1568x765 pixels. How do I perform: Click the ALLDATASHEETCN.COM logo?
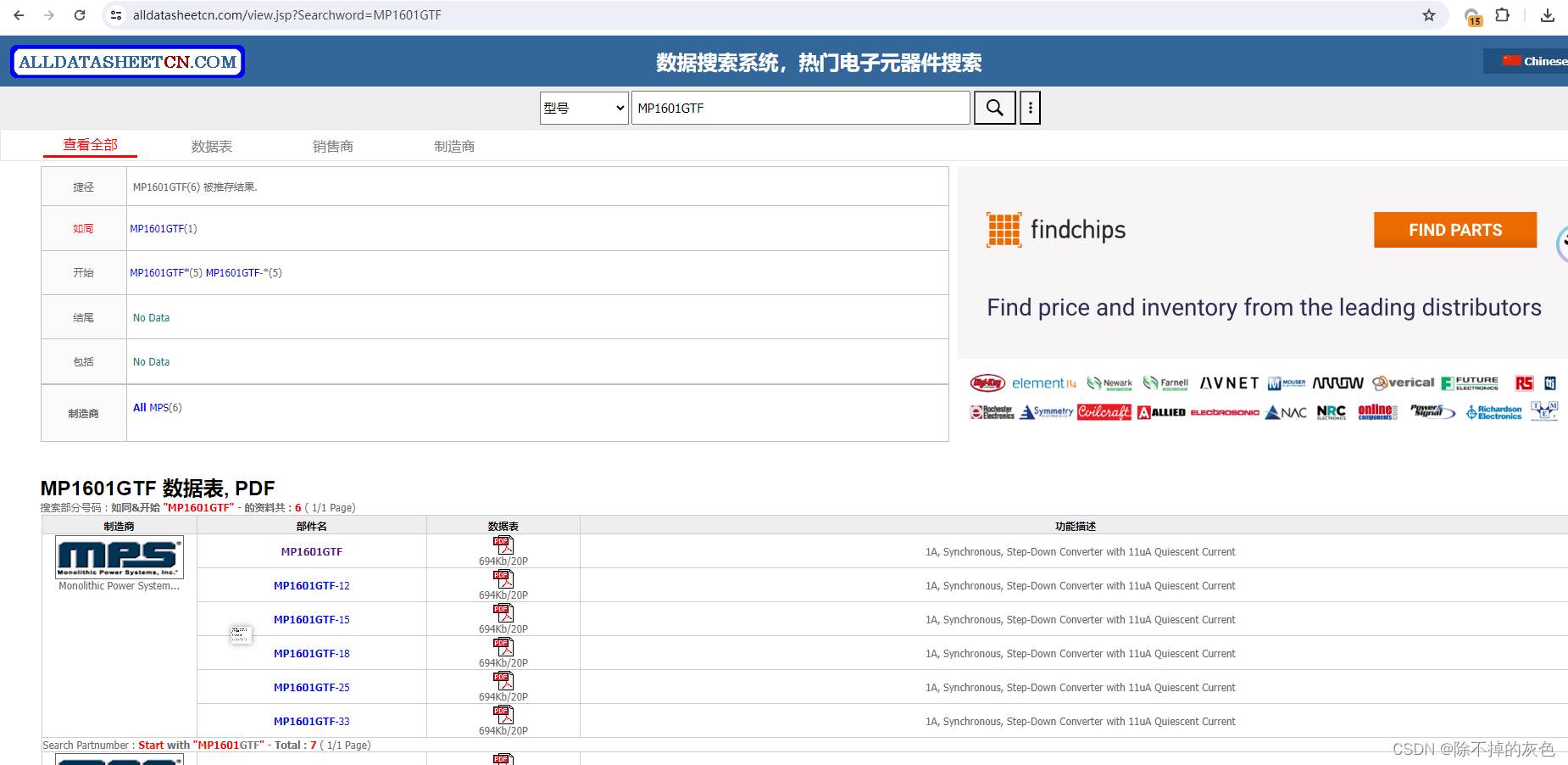coord(127,62)
